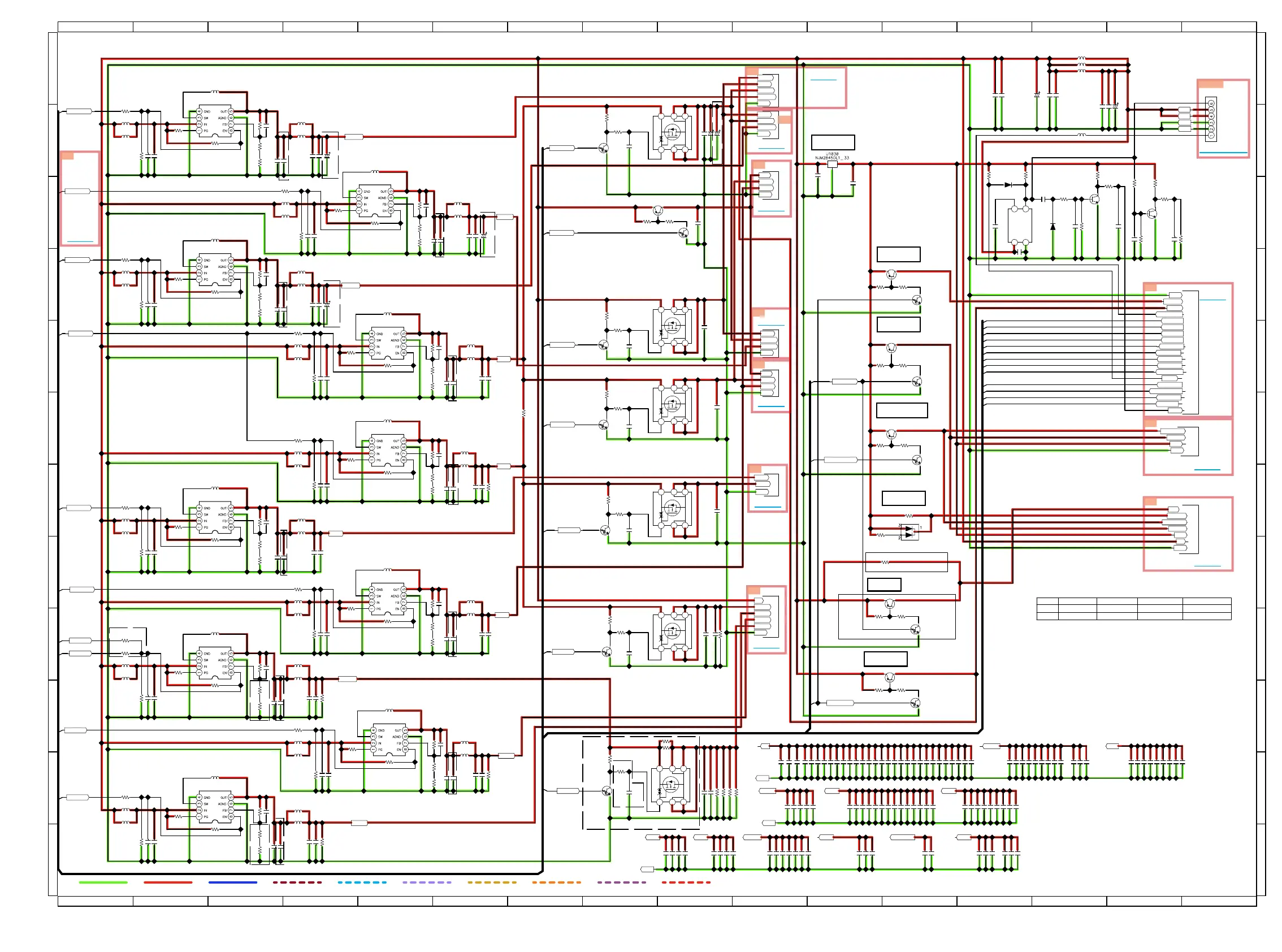Click the upward-pointing diode in the top-right circuit
The image size is (1282, 952).
pyautogui.click(x=1052, y=227)
